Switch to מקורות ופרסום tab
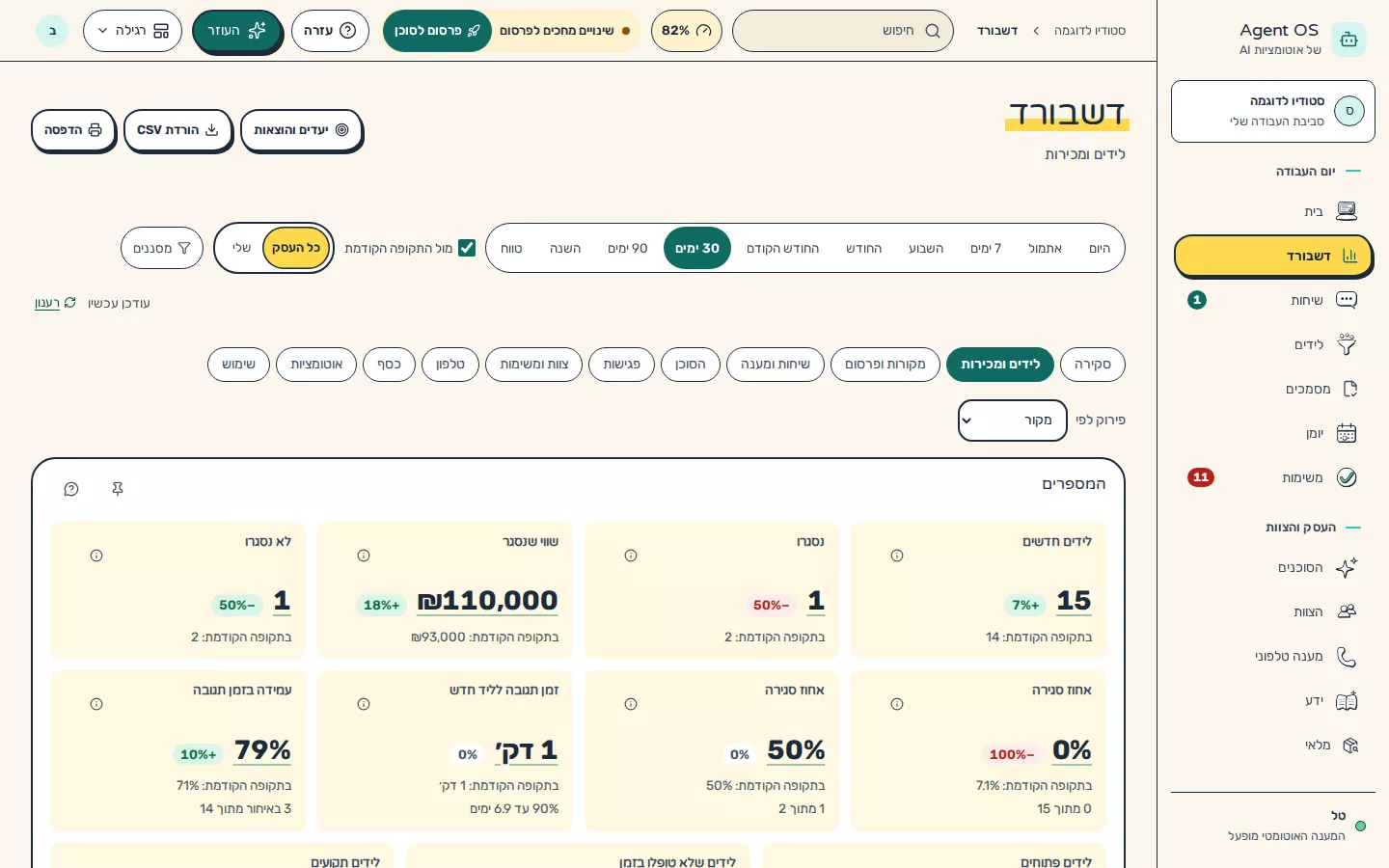Image resolution: width=1389 pixels, height=868 pixels. [885, 365]
